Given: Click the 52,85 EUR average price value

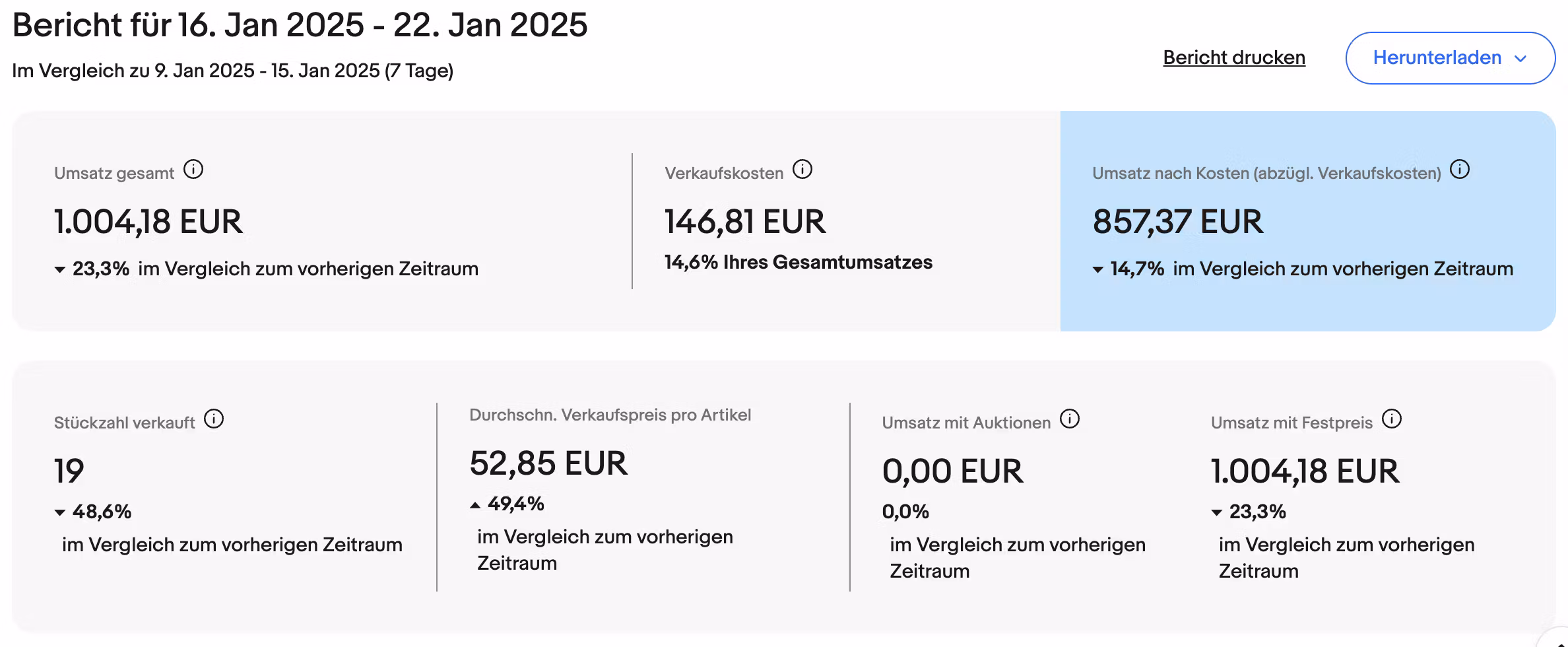Looking at the screenshot, I should 548,463.
